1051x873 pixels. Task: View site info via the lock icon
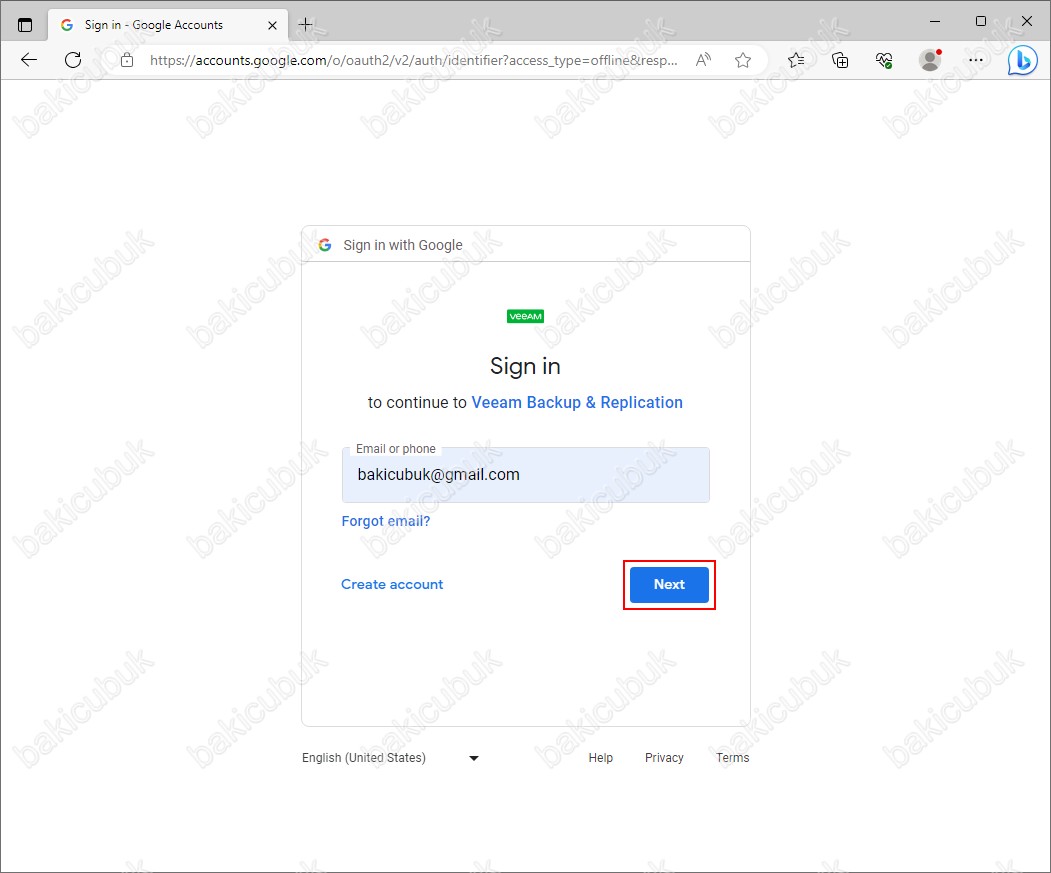(127, 60)
